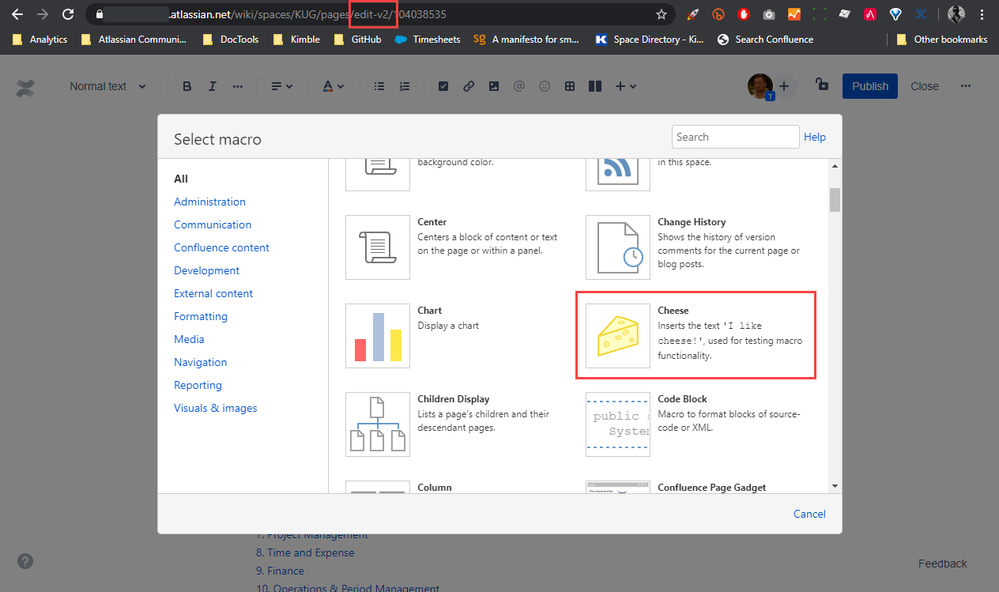Filter macros by Administration
The height and width of the screenshot is (592, 999).
pyautogui.click(x=210, y=202)
